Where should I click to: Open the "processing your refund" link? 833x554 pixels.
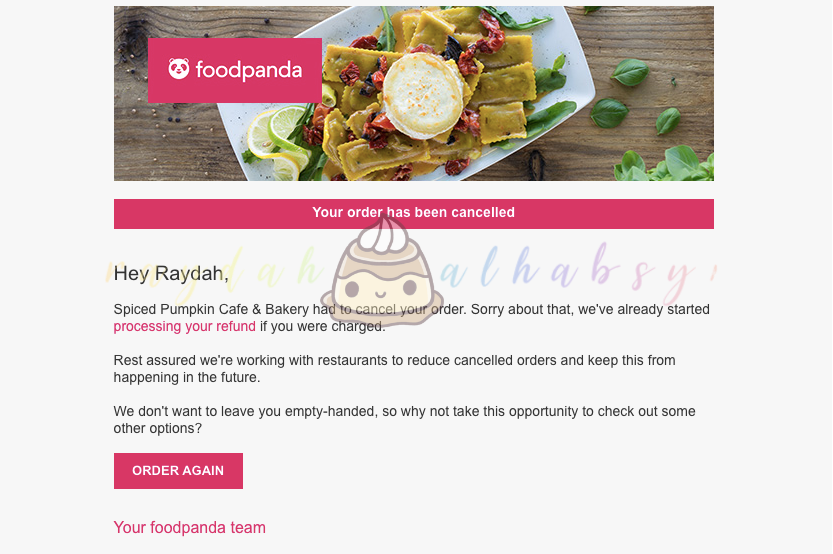coord(184,326)
